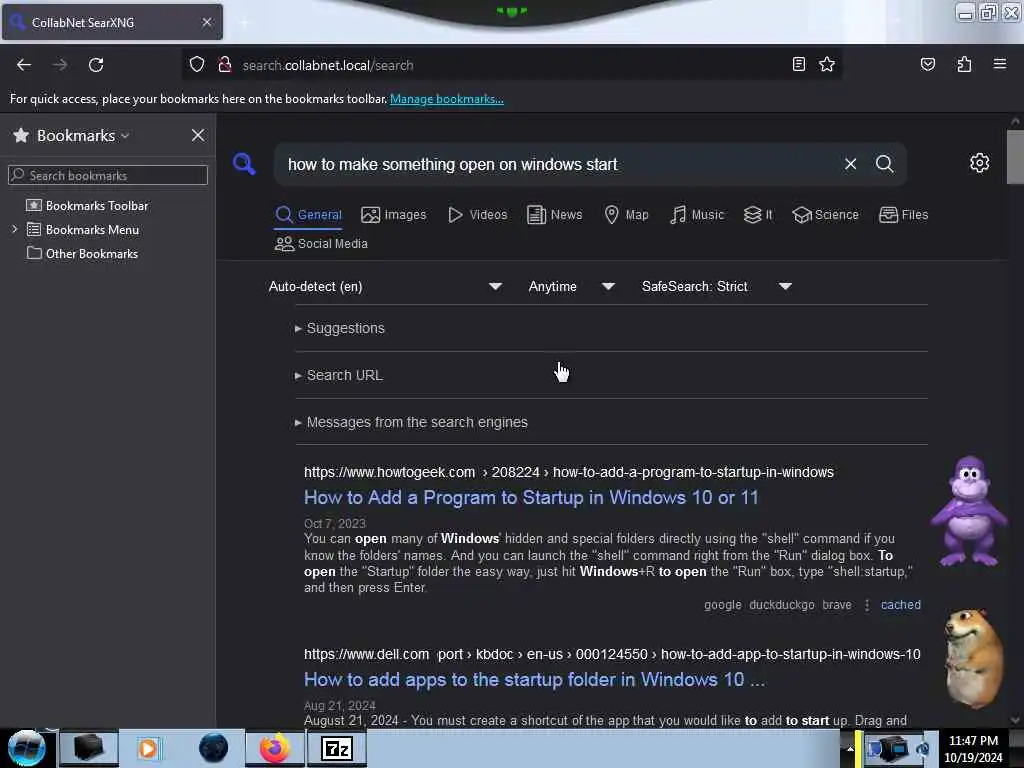This screenshot has height=768, width=1024.
Task: Click the purple gorilla desktop buddy
Action: coord(969,511)
